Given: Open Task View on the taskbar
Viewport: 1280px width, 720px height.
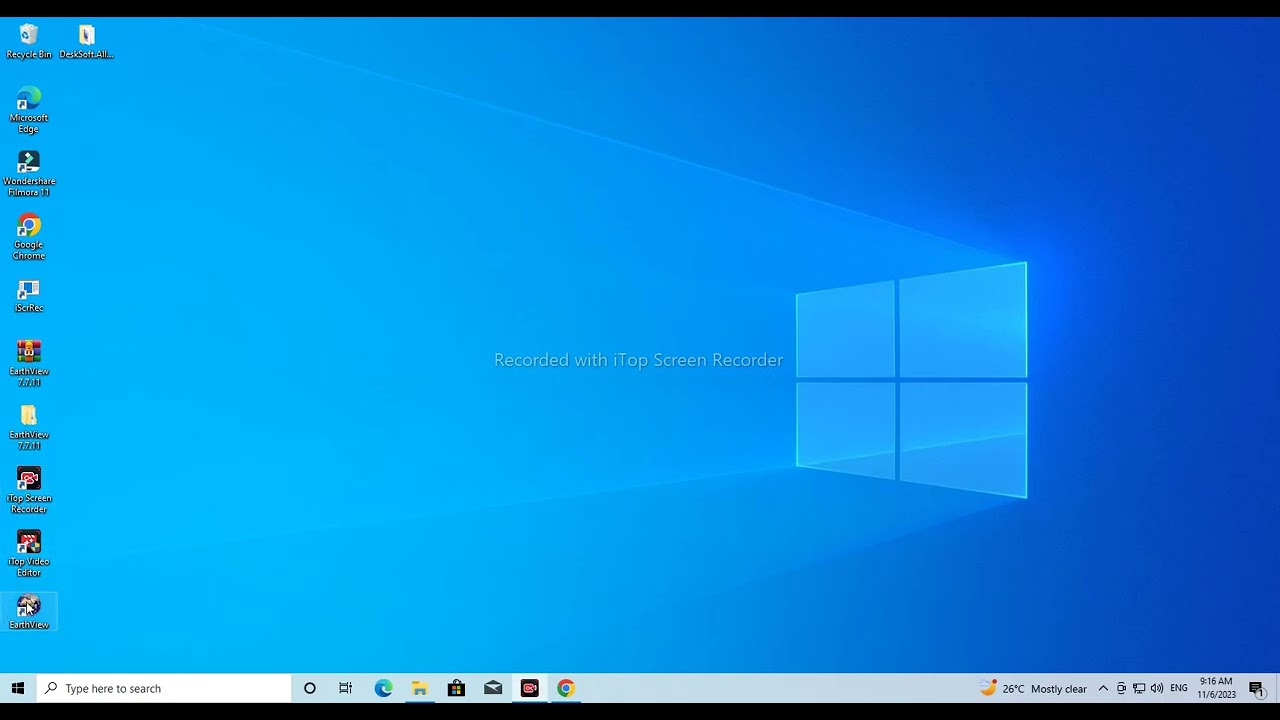Looking at the screenshot, I should [346, 688].
